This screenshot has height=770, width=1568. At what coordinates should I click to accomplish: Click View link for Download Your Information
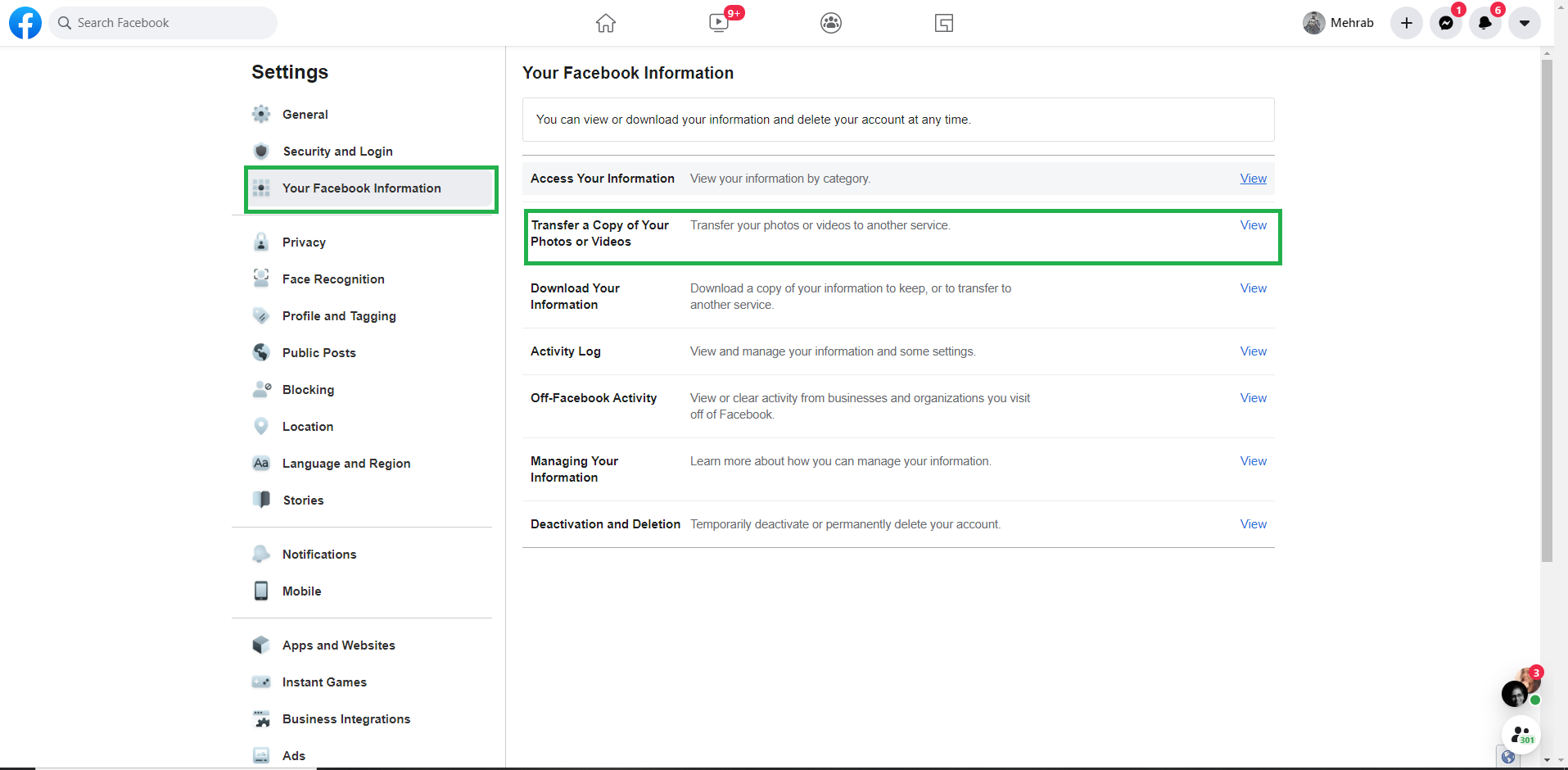(x=1253, y=288)
